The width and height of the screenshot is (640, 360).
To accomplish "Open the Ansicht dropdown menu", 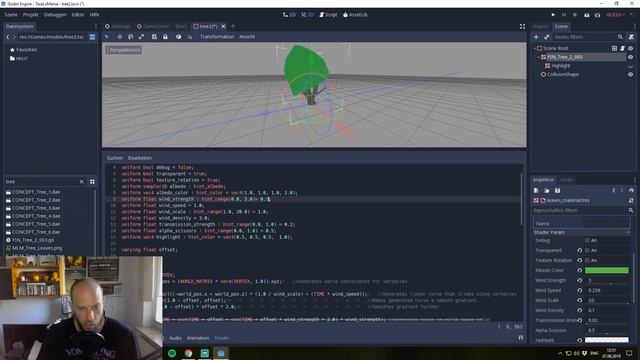I will click(247, 37).
